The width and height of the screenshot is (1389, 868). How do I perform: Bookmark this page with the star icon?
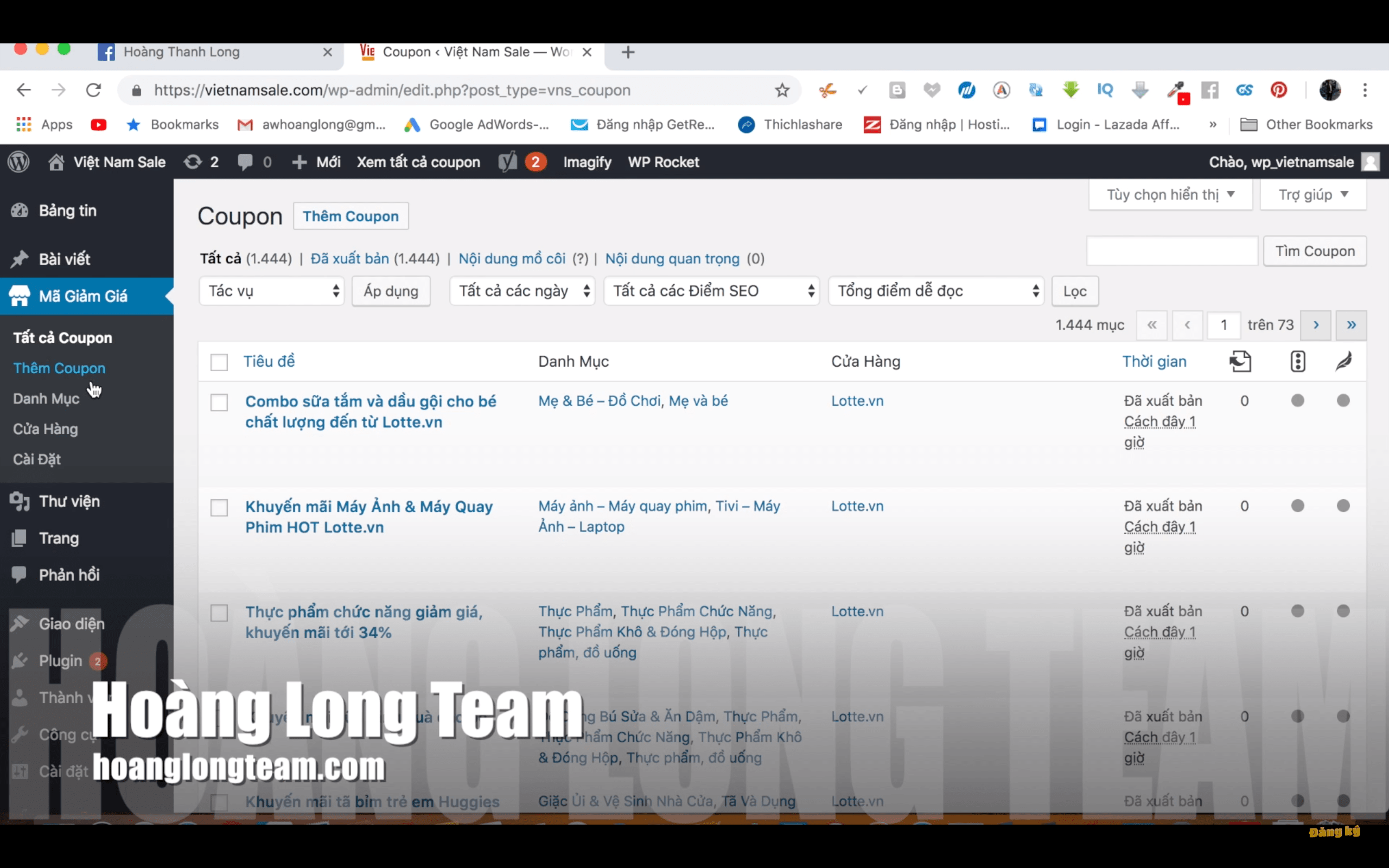click(x=782, y=90)
